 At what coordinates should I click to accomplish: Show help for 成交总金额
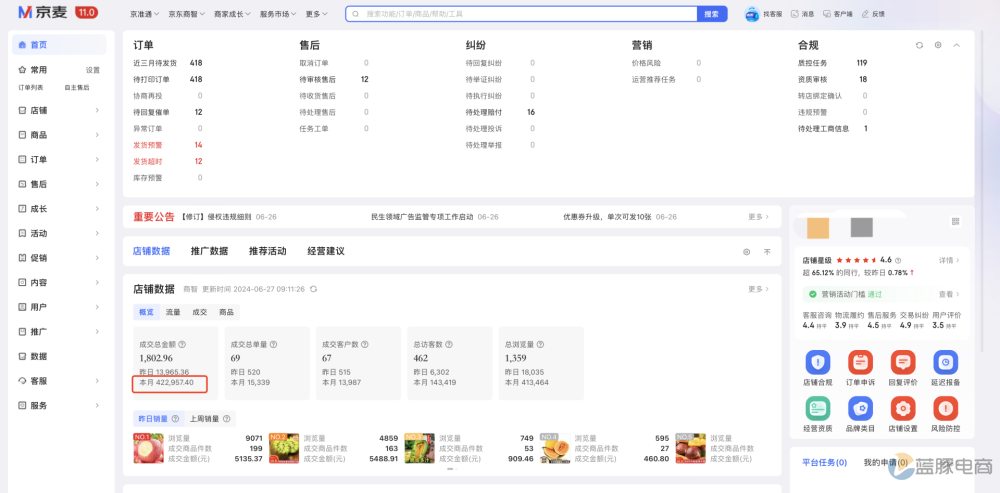pos(182,344)
